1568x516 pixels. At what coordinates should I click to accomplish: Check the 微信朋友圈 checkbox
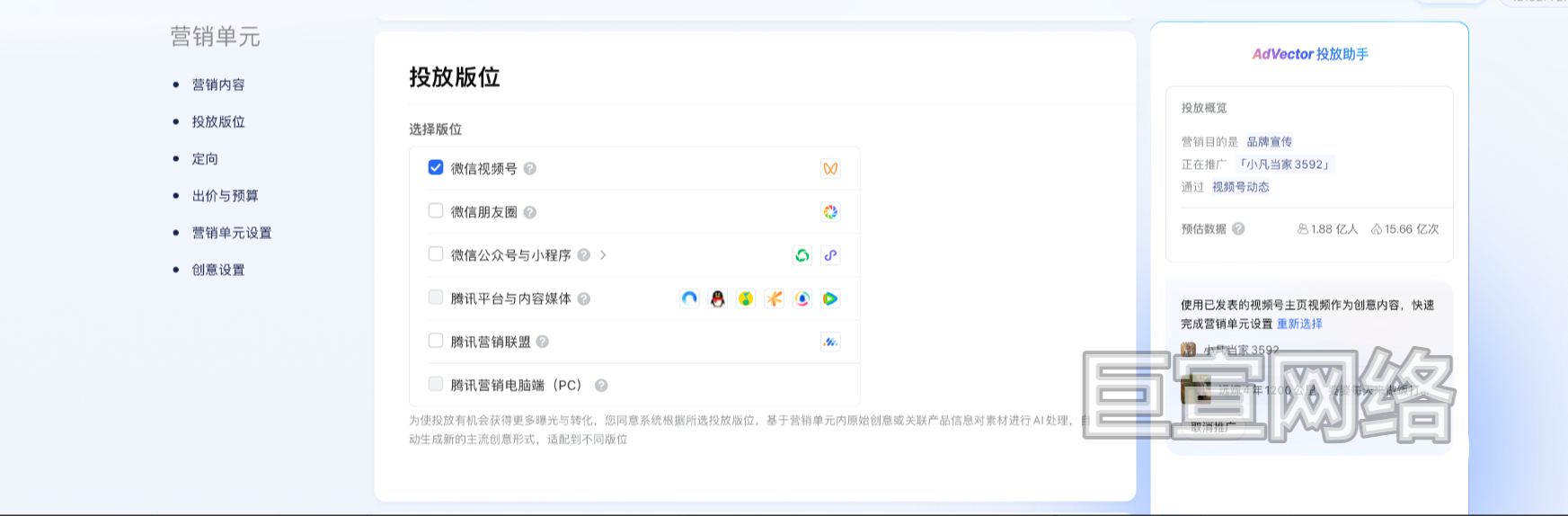[436, 210]
